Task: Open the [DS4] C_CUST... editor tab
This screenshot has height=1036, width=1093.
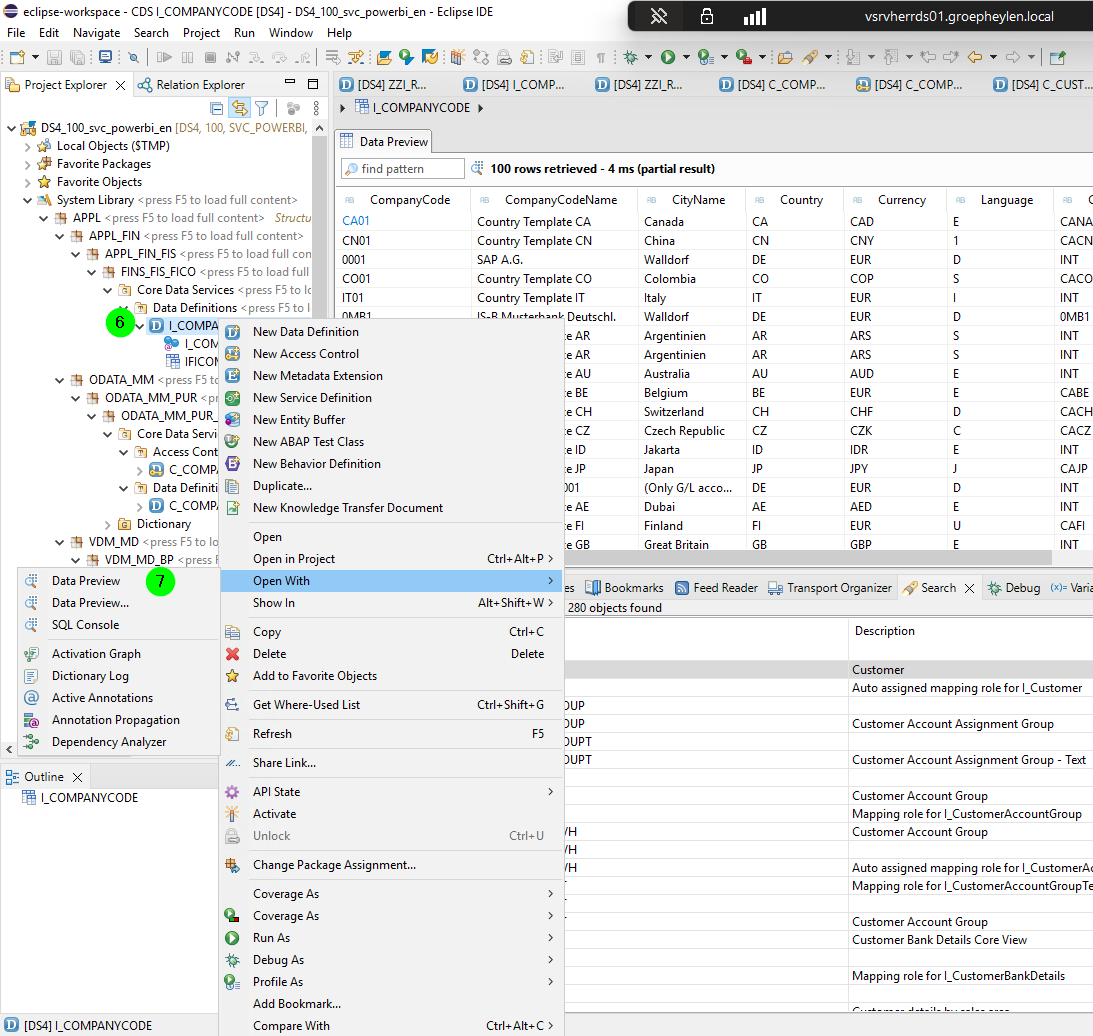Action: pyautogui.click(x=1042, y=84)
